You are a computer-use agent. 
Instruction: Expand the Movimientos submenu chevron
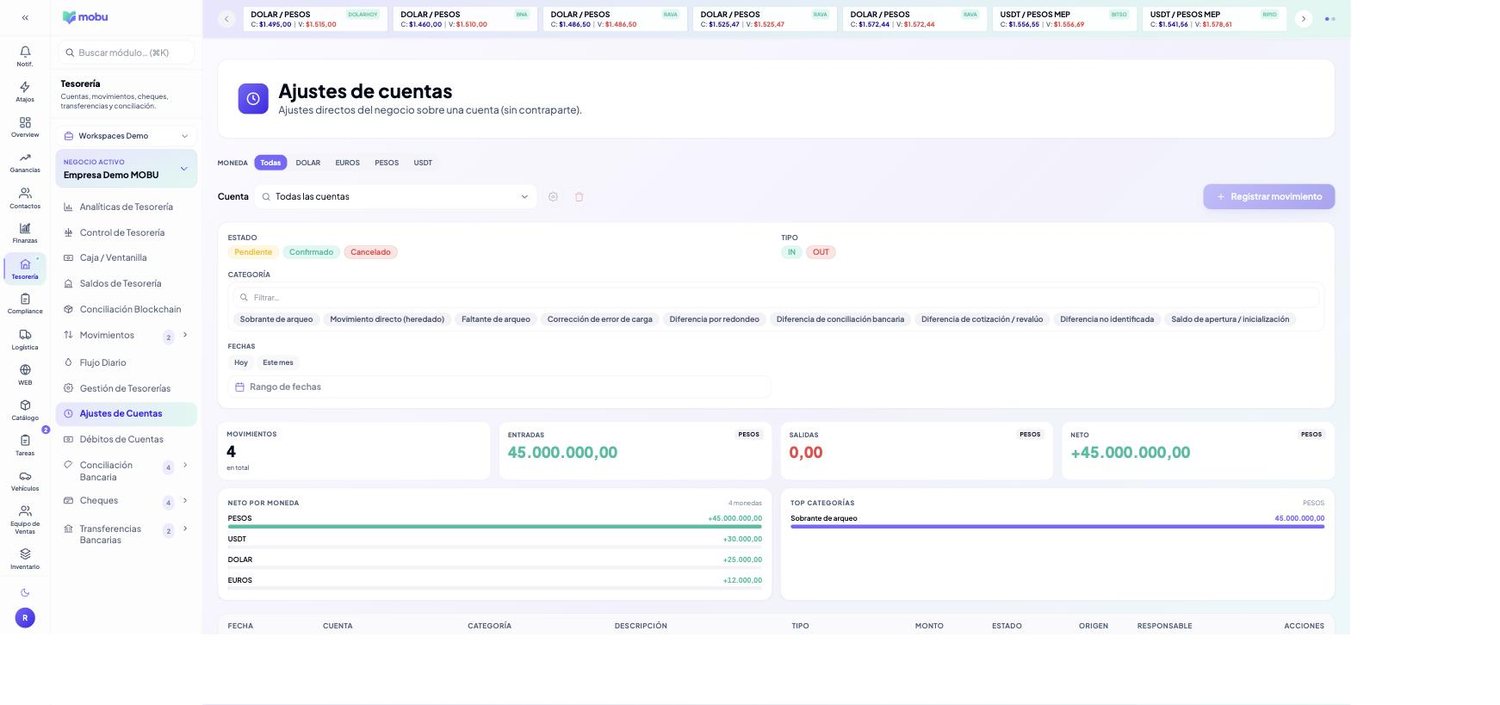(185, 335)
